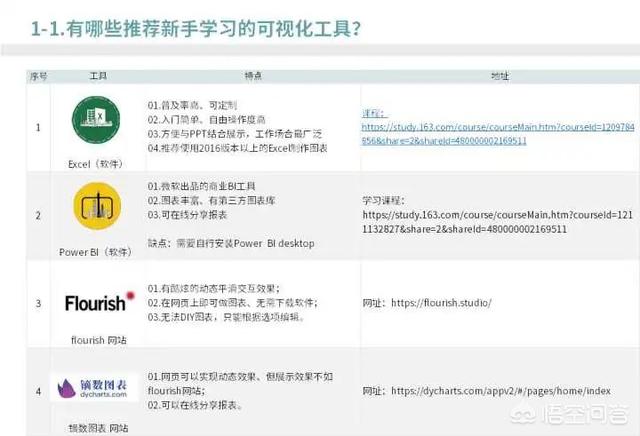Click the Power BI study.163.com course URL
The image size is (640, 436).
point(497,222)
